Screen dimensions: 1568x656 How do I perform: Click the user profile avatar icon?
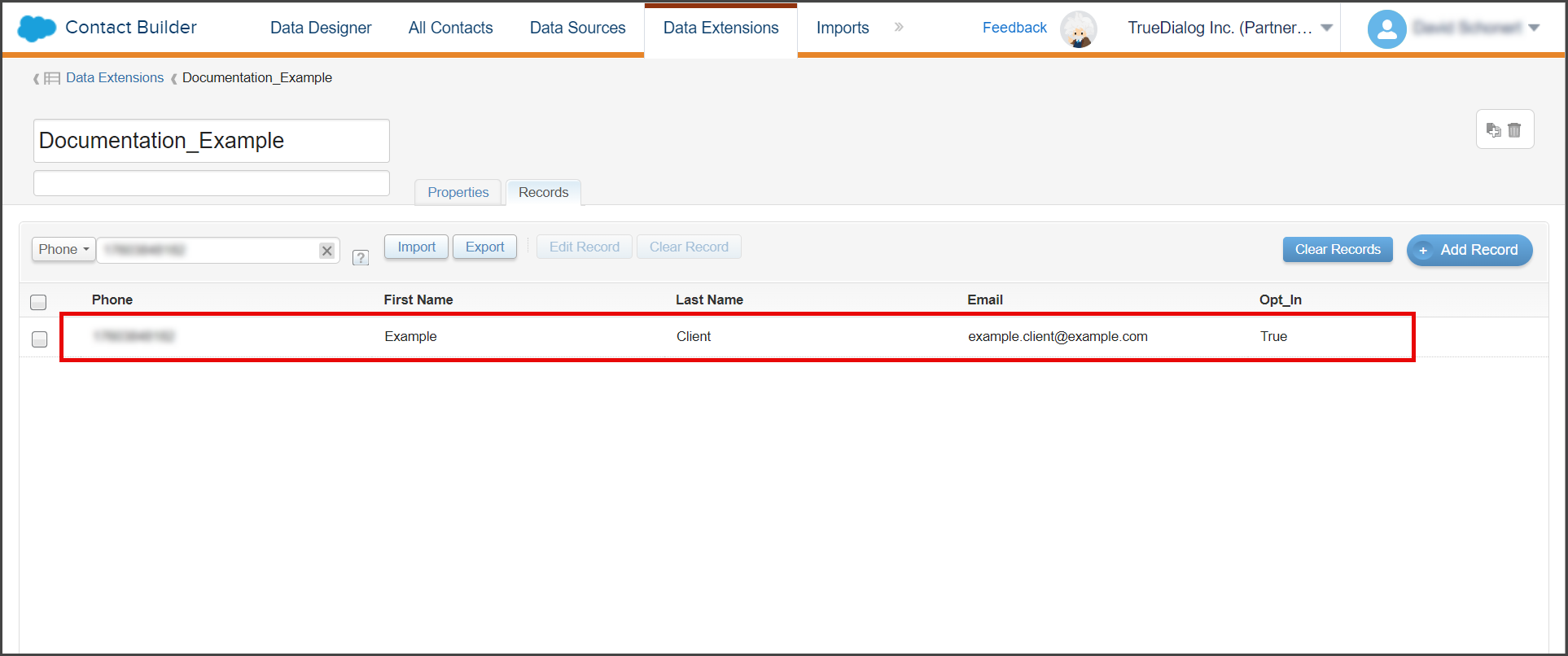click(1386, 29)
